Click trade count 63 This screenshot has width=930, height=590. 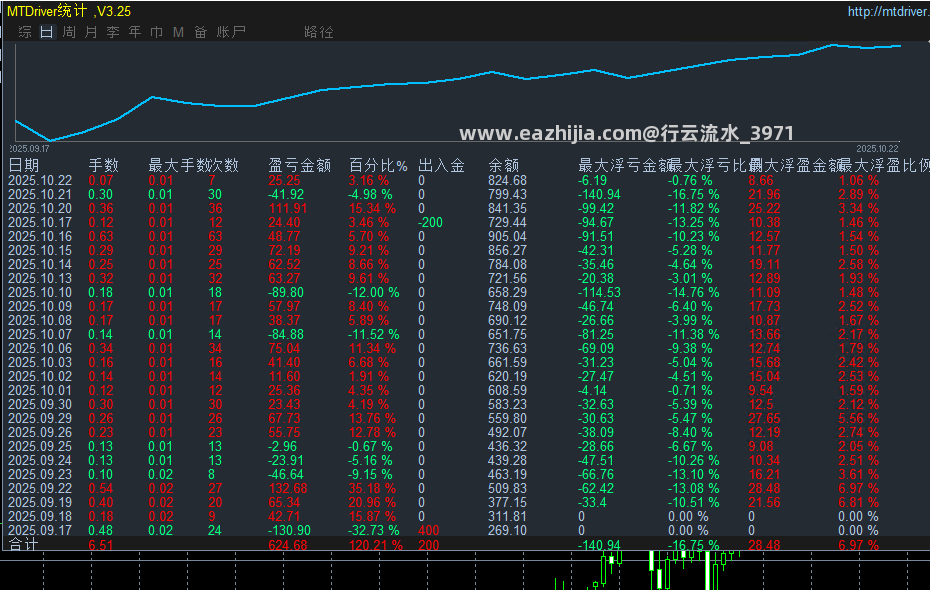[x=215, y=237]
